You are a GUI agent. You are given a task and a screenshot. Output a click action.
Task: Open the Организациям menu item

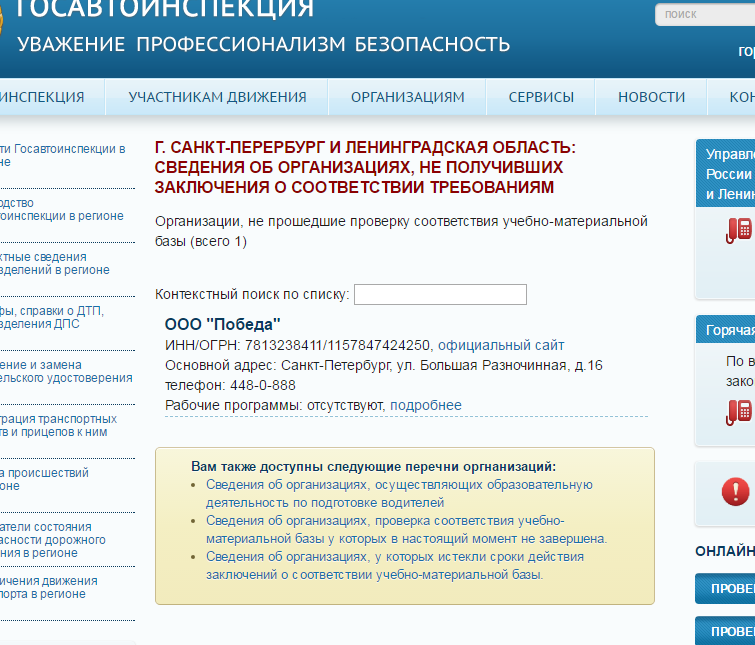tap(407, 97)
